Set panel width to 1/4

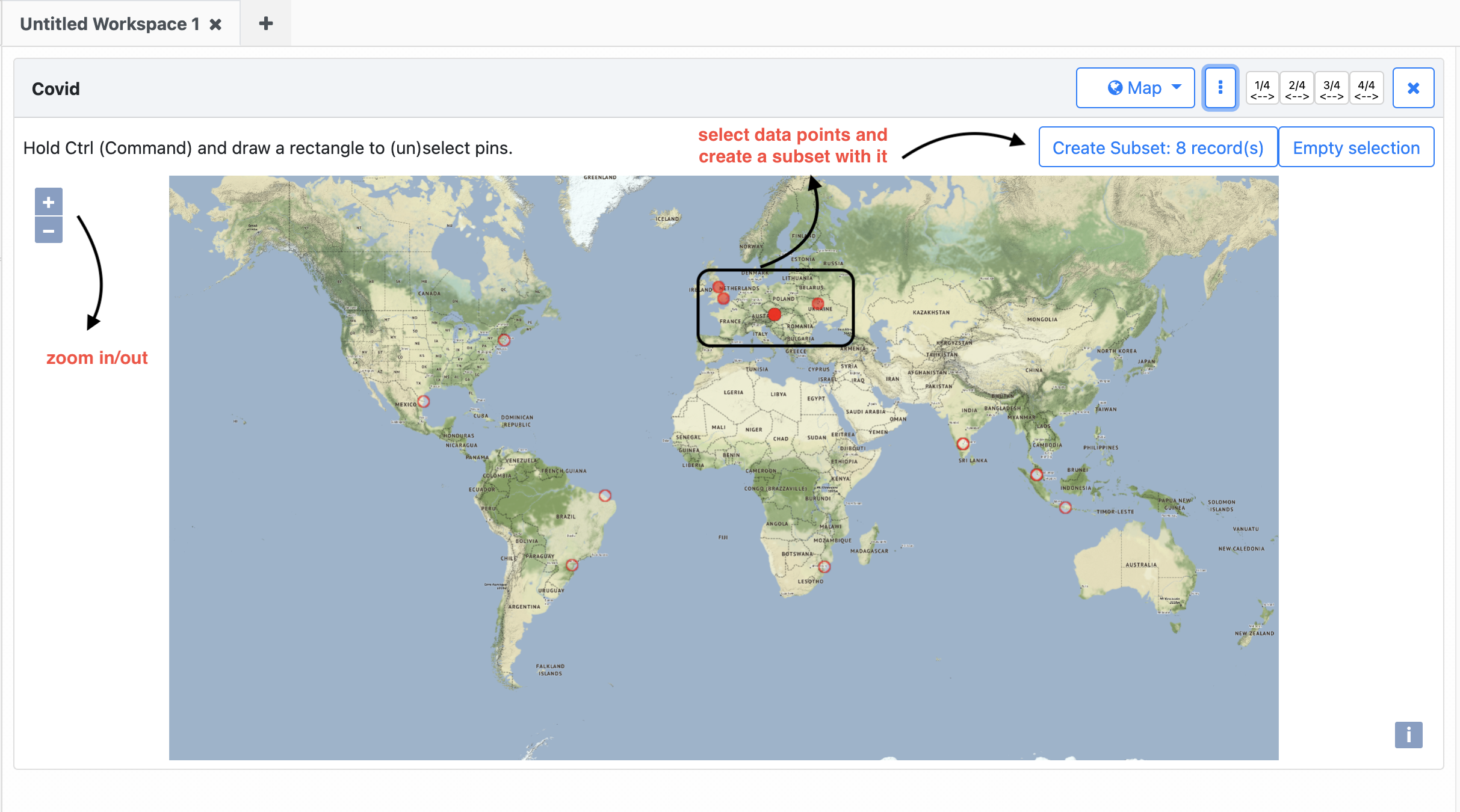click(x=1262, y=88)
